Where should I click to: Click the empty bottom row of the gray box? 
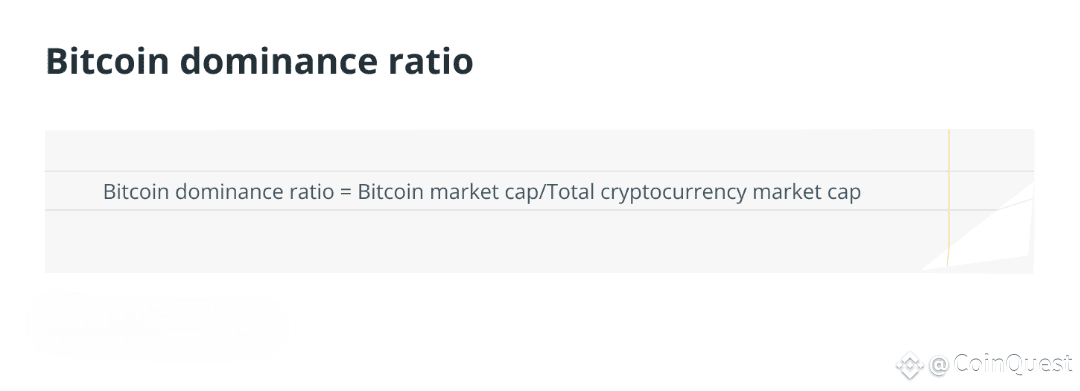point(496,241)
